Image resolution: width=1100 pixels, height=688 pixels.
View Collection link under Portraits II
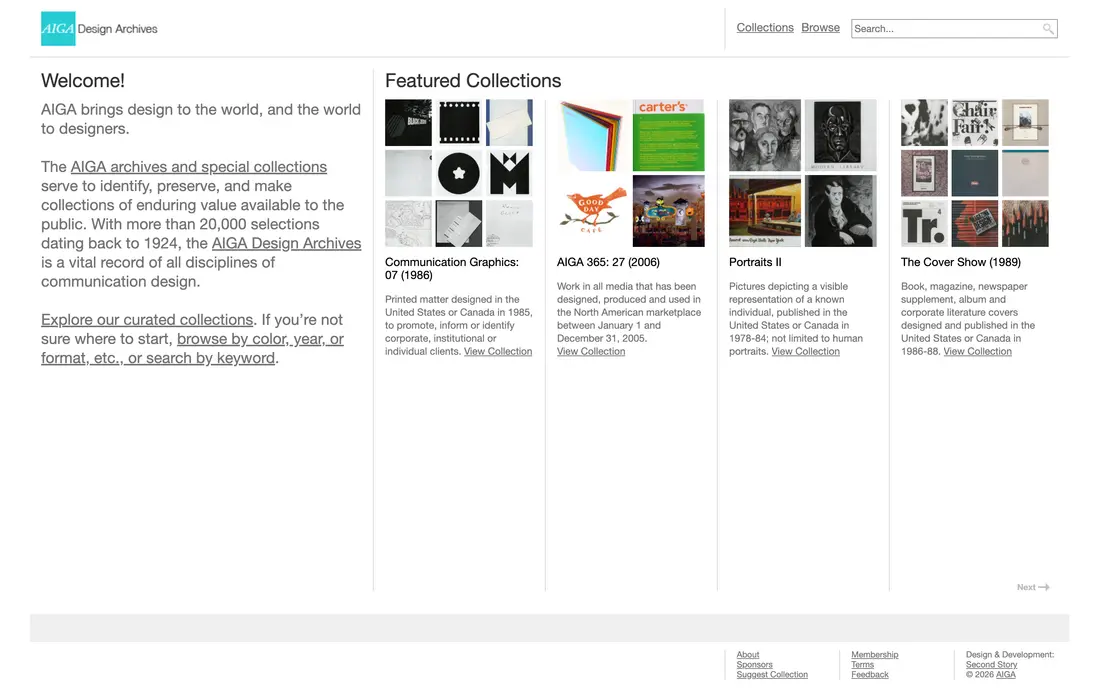[x=805, y=351]
